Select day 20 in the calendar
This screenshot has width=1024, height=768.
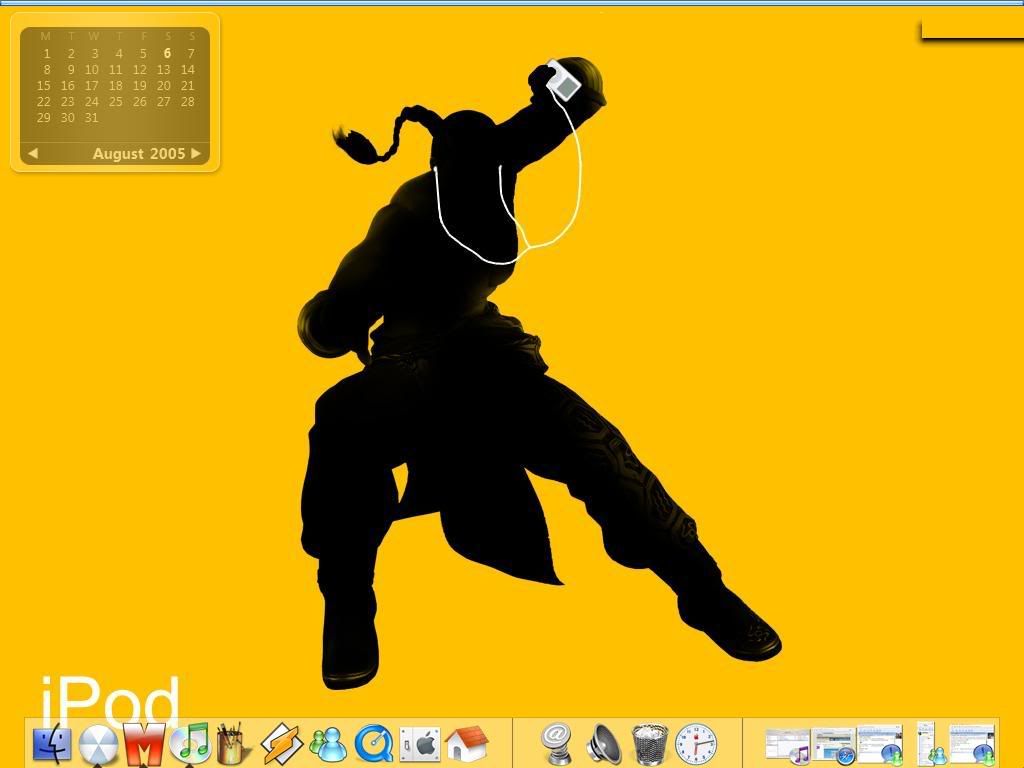pos(164,86)
